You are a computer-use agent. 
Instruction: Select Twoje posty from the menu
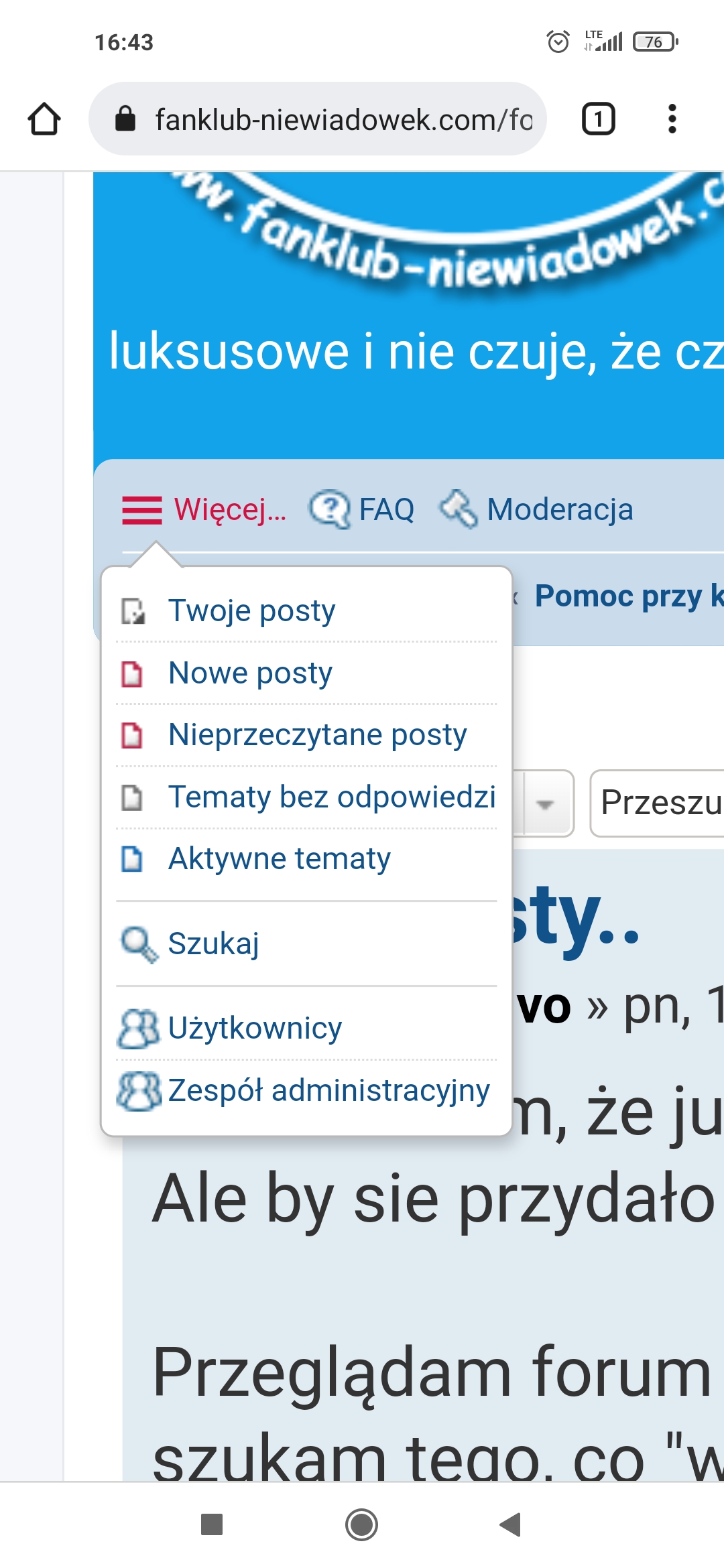pyautogui.click(x=251, y=610)
